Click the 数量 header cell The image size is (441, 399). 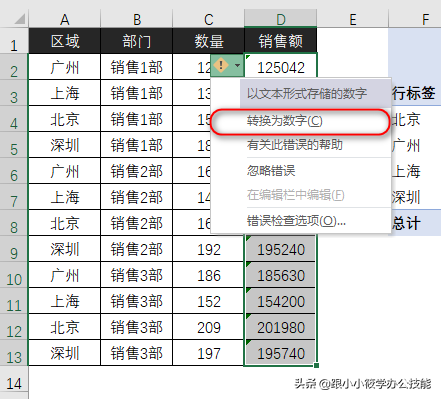point(209,41)
